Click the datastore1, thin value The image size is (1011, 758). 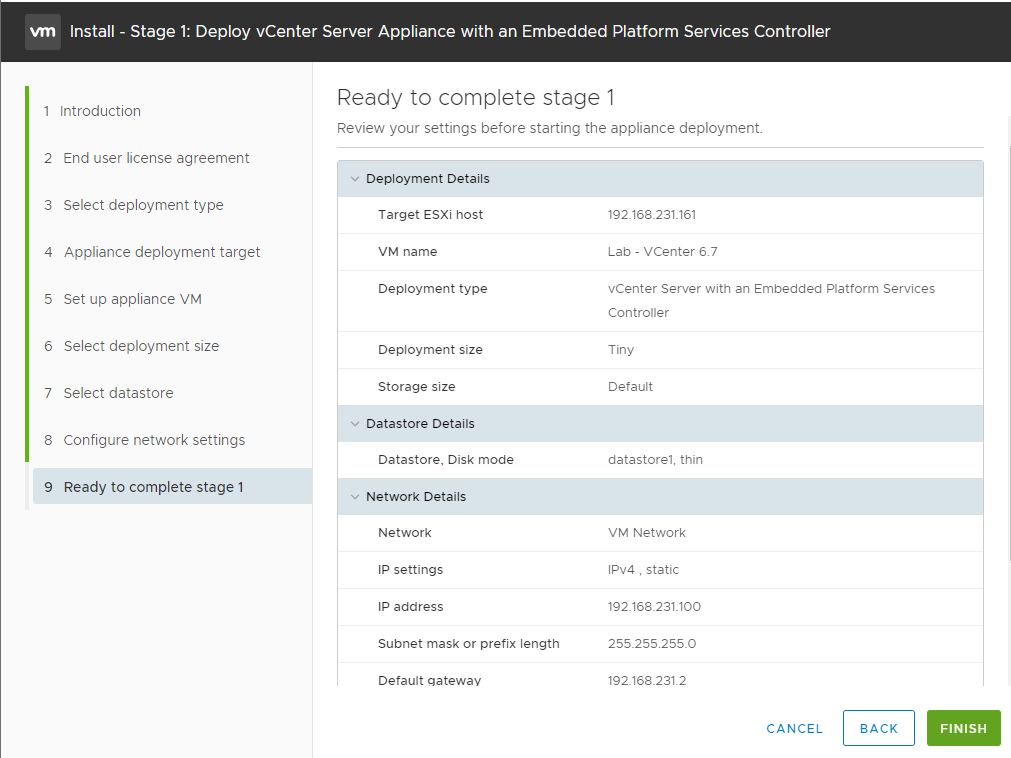655,460
